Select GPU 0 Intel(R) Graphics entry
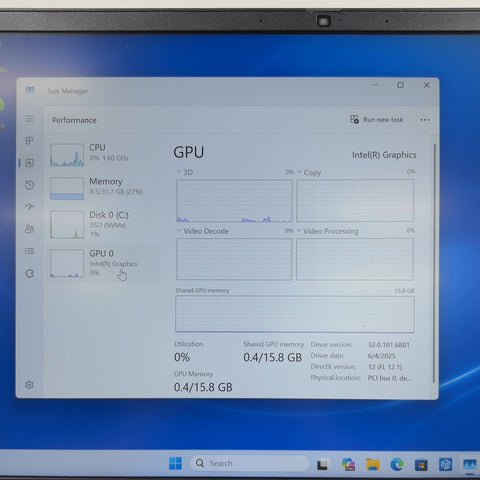480x480 pixels. point(103,263)
